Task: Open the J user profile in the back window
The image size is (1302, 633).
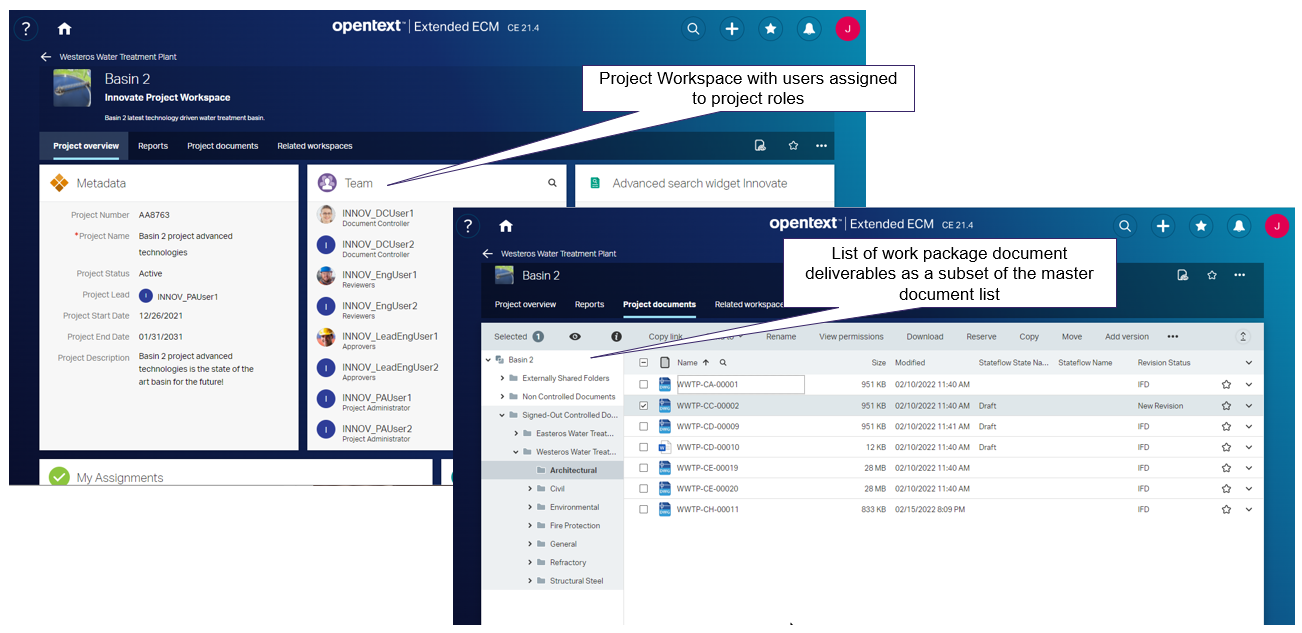Action: point(847,29)
